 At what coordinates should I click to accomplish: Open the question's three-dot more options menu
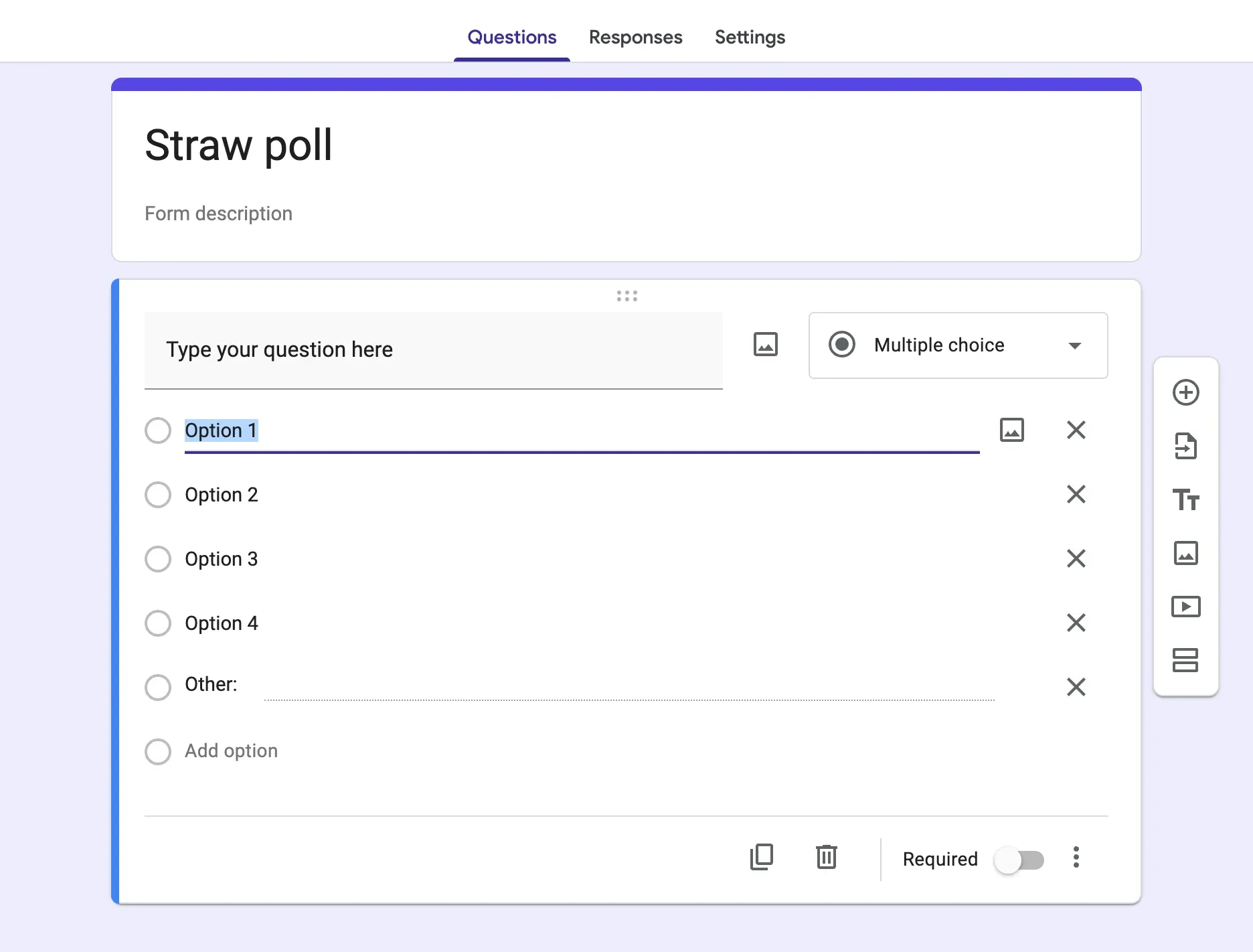pos(1076,857)
